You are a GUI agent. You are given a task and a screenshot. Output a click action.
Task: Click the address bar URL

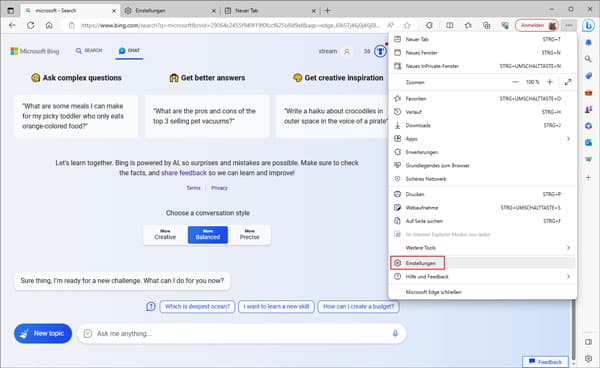click(230, 25)
